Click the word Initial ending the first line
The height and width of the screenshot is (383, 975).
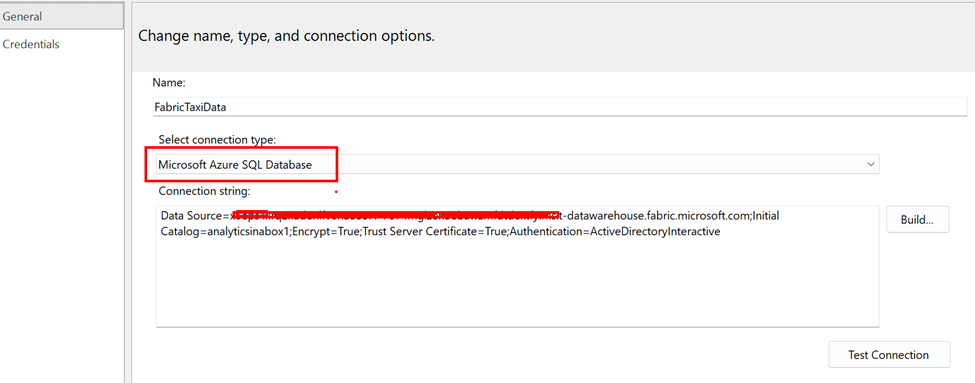[x=764, y=217]
